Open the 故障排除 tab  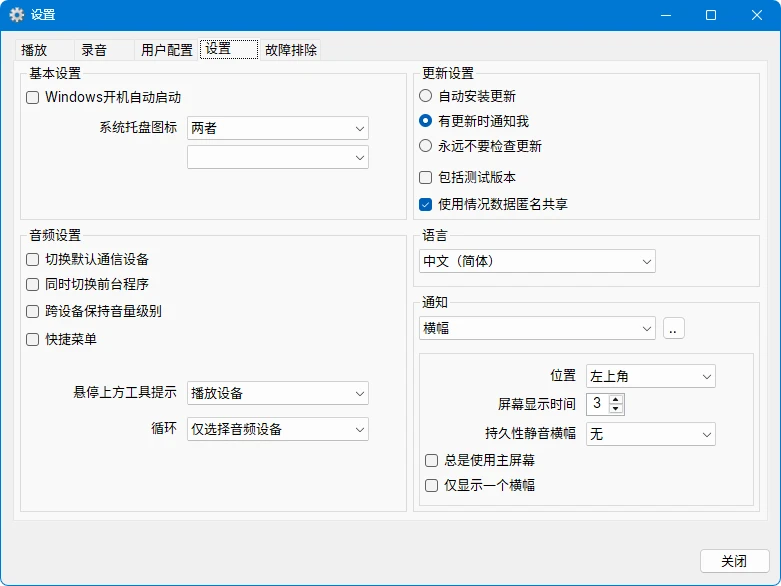pos(290,50)
